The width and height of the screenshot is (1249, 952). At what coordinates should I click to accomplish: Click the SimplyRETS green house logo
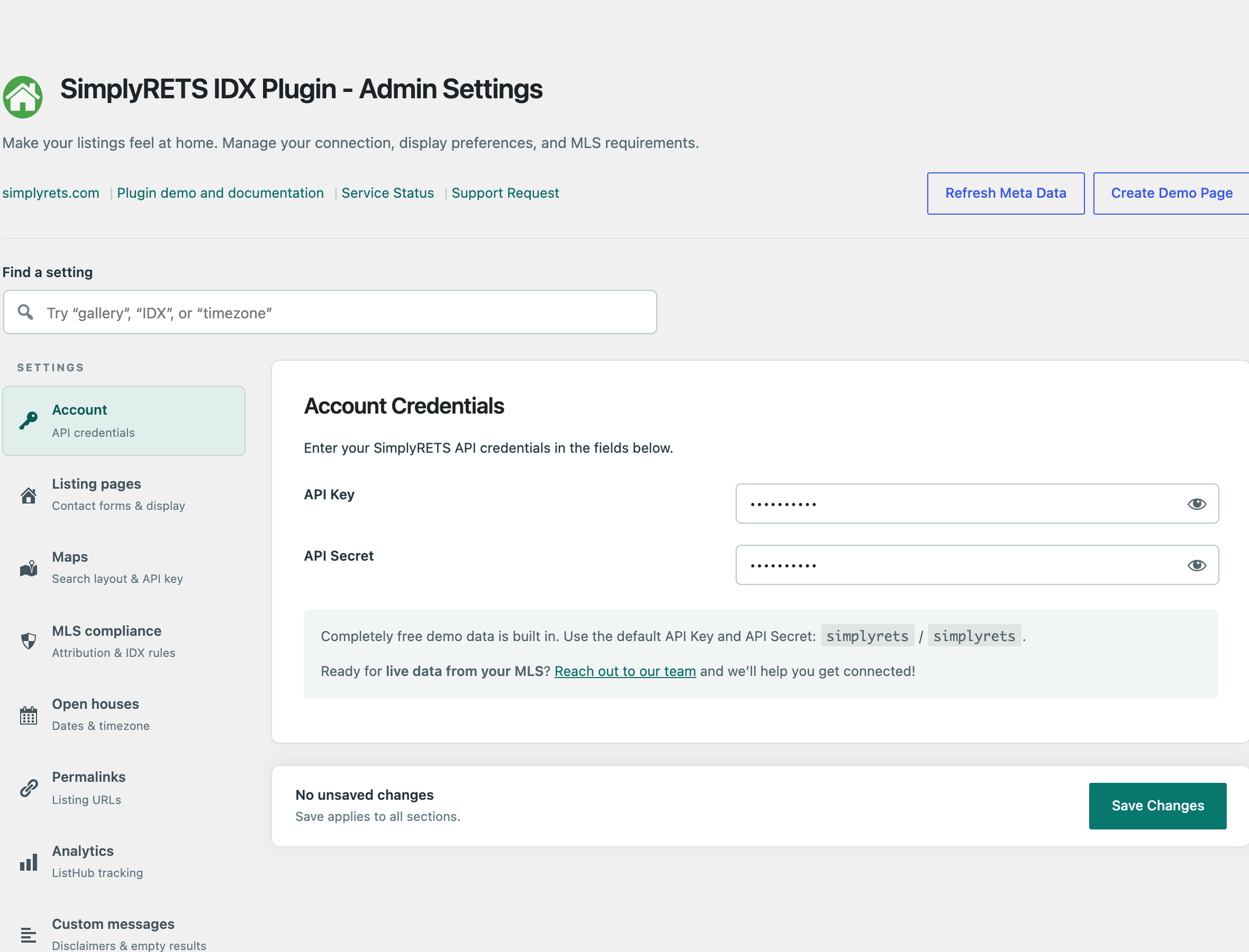tap(22, 97)
